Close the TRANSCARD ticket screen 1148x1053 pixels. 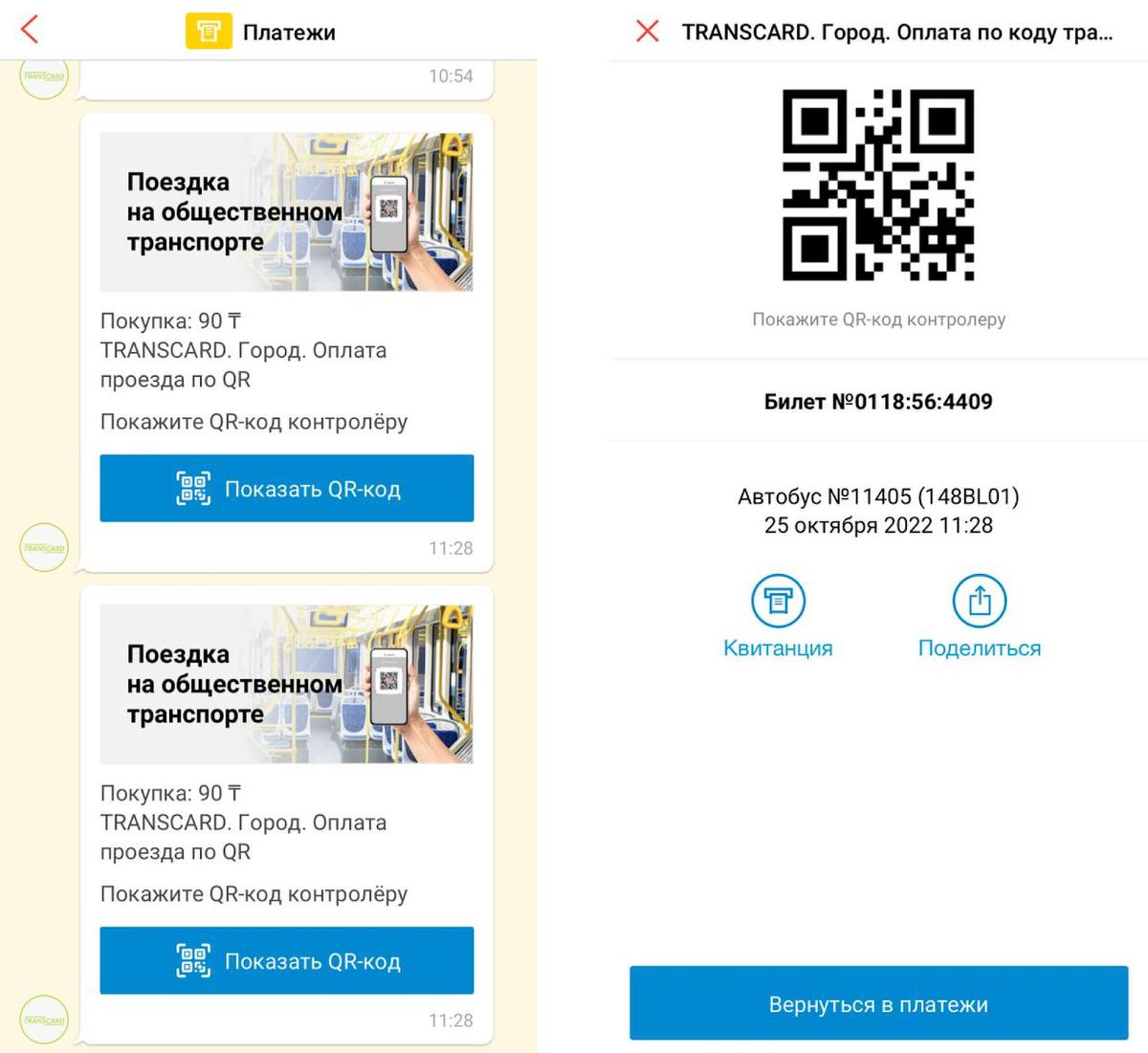[x=648, y=32]
